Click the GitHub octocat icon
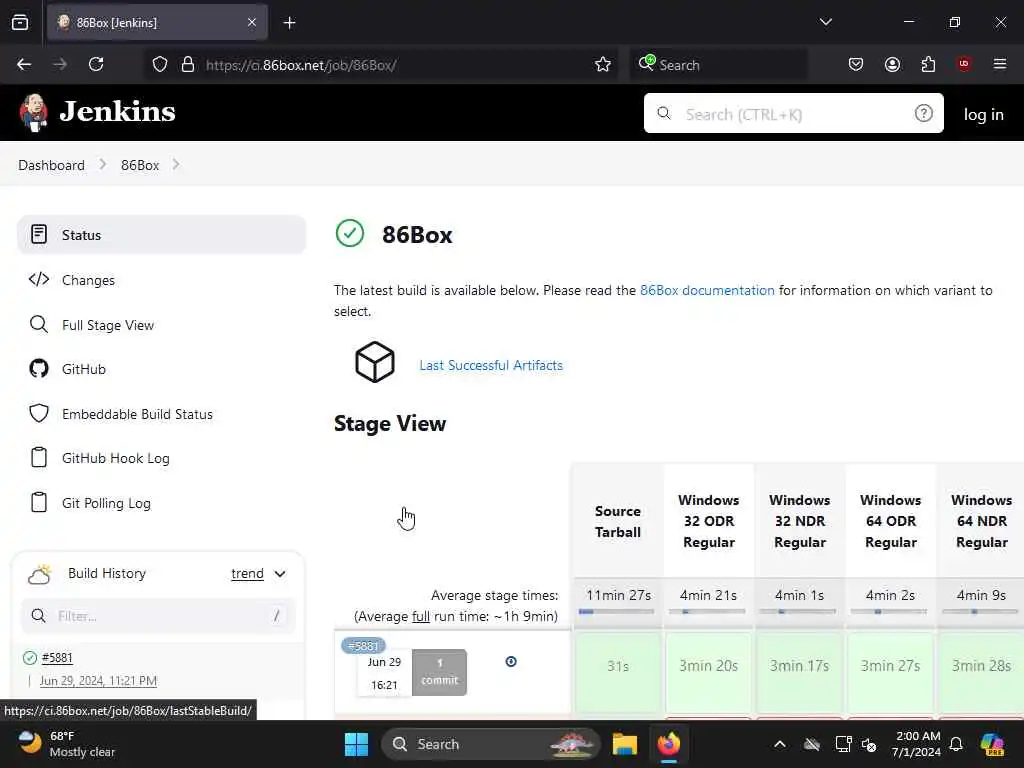This screenshot has height=768, width=1024. [x=39, y=368]
